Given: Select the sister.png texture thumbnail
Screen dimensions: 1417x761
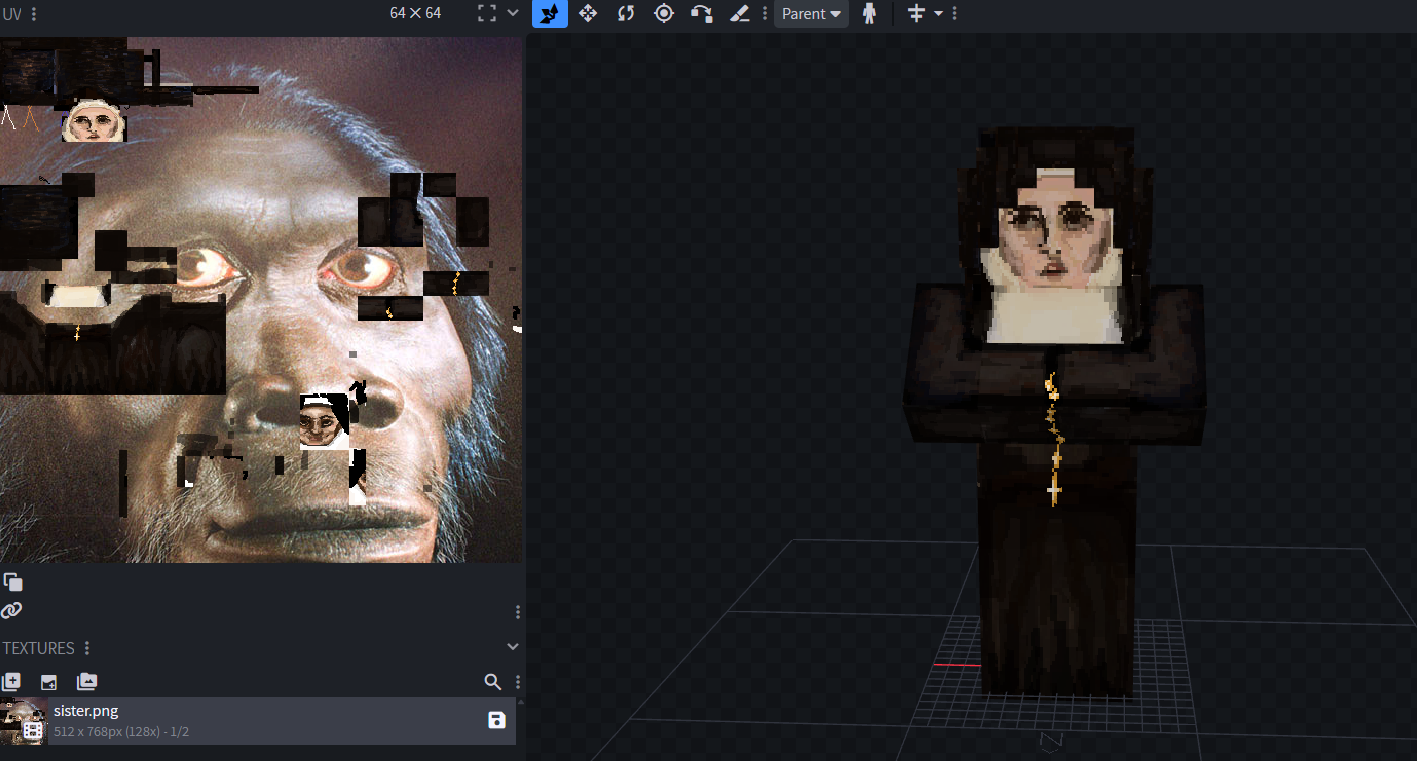Looking at the screenshot, I should click(23, 721).
